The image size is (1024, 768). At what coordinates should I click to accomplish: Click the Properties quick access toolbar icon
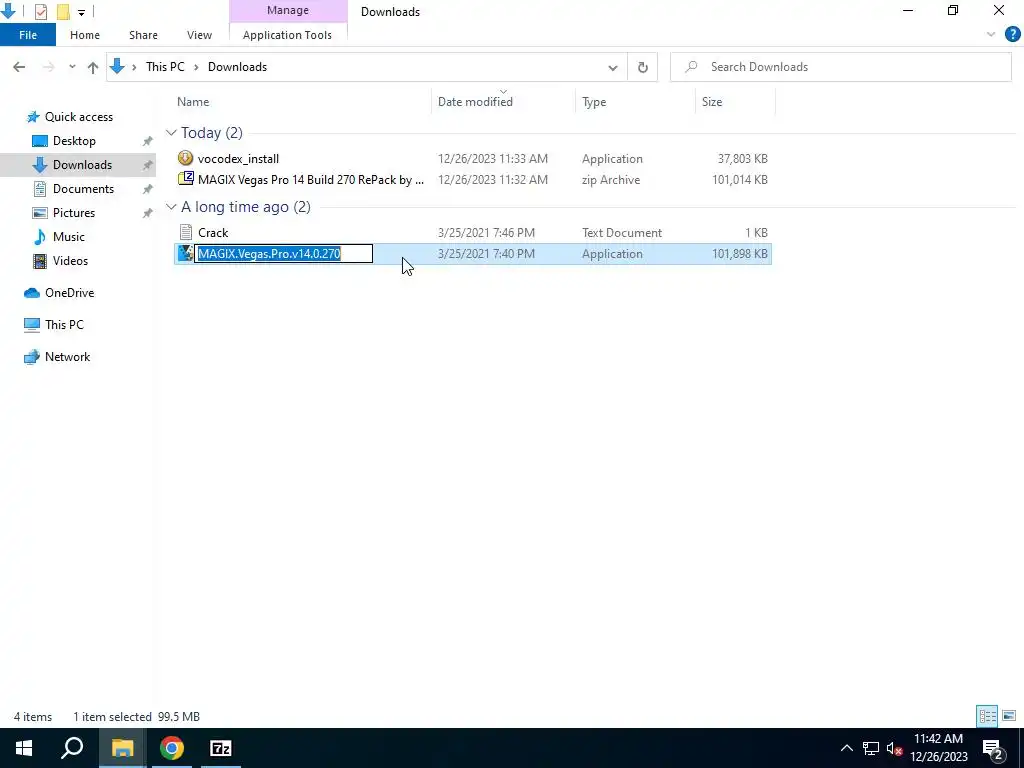(x=40, y=12)
